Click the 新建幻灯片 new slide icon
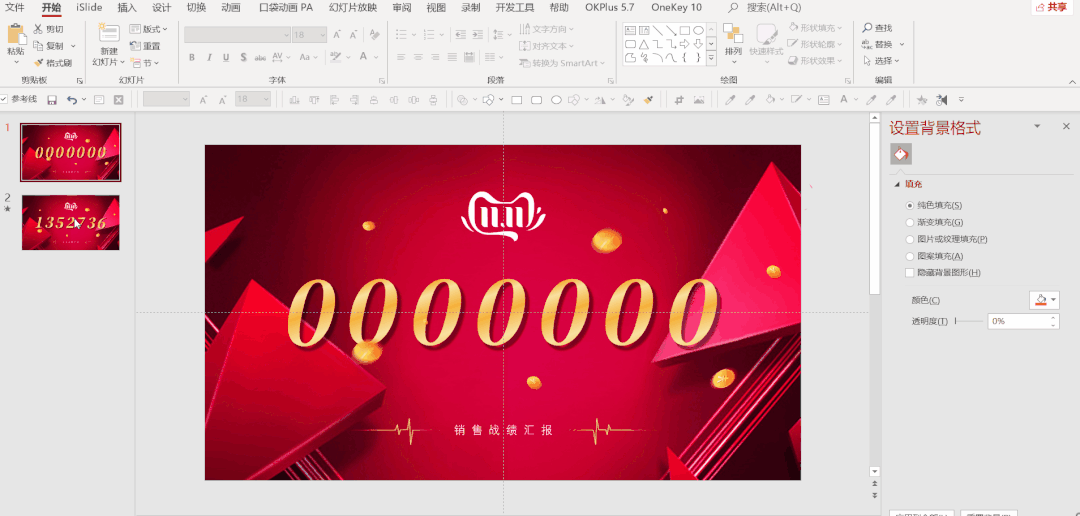 [x=109, y=34]
